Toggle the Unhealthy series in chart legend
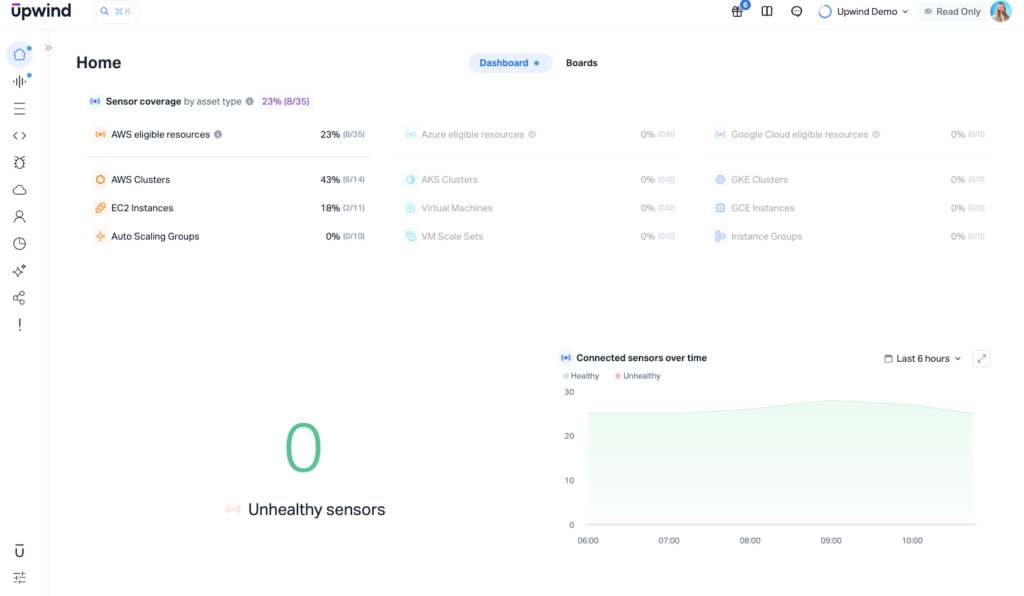 638,376
